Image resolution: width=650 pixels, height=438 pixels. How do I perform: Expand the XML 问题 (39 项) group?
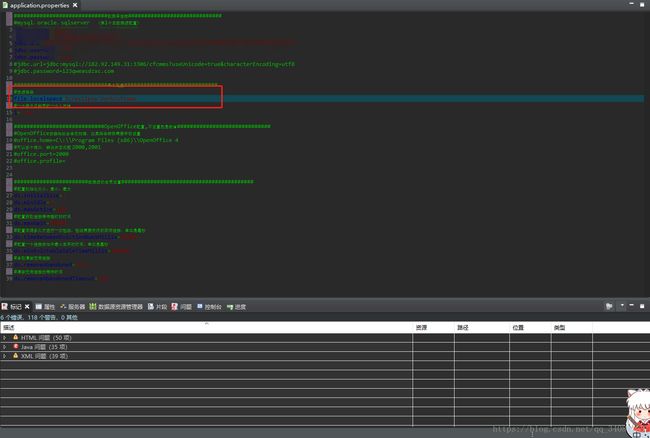click(5, 356)
